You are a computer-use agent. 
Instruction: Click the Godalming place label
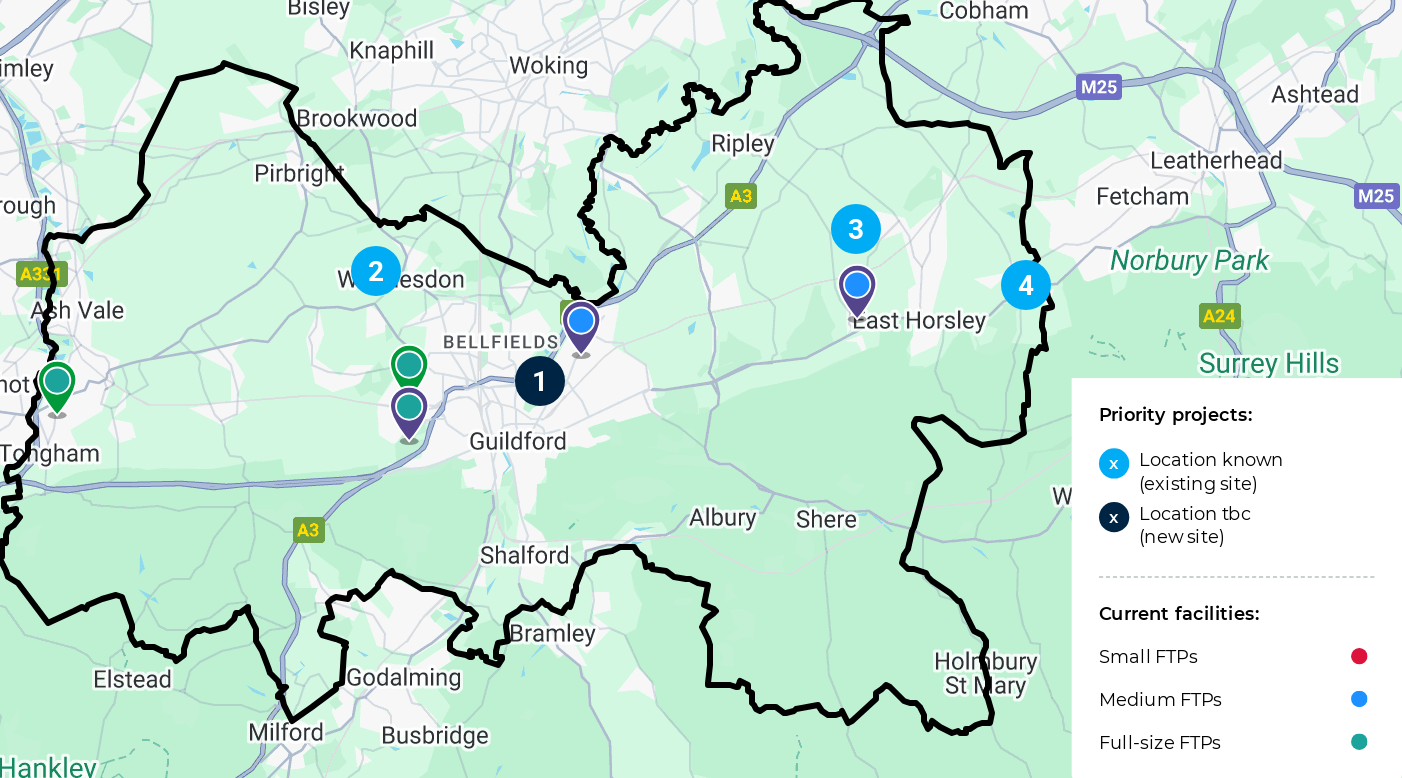coord(404,678)
